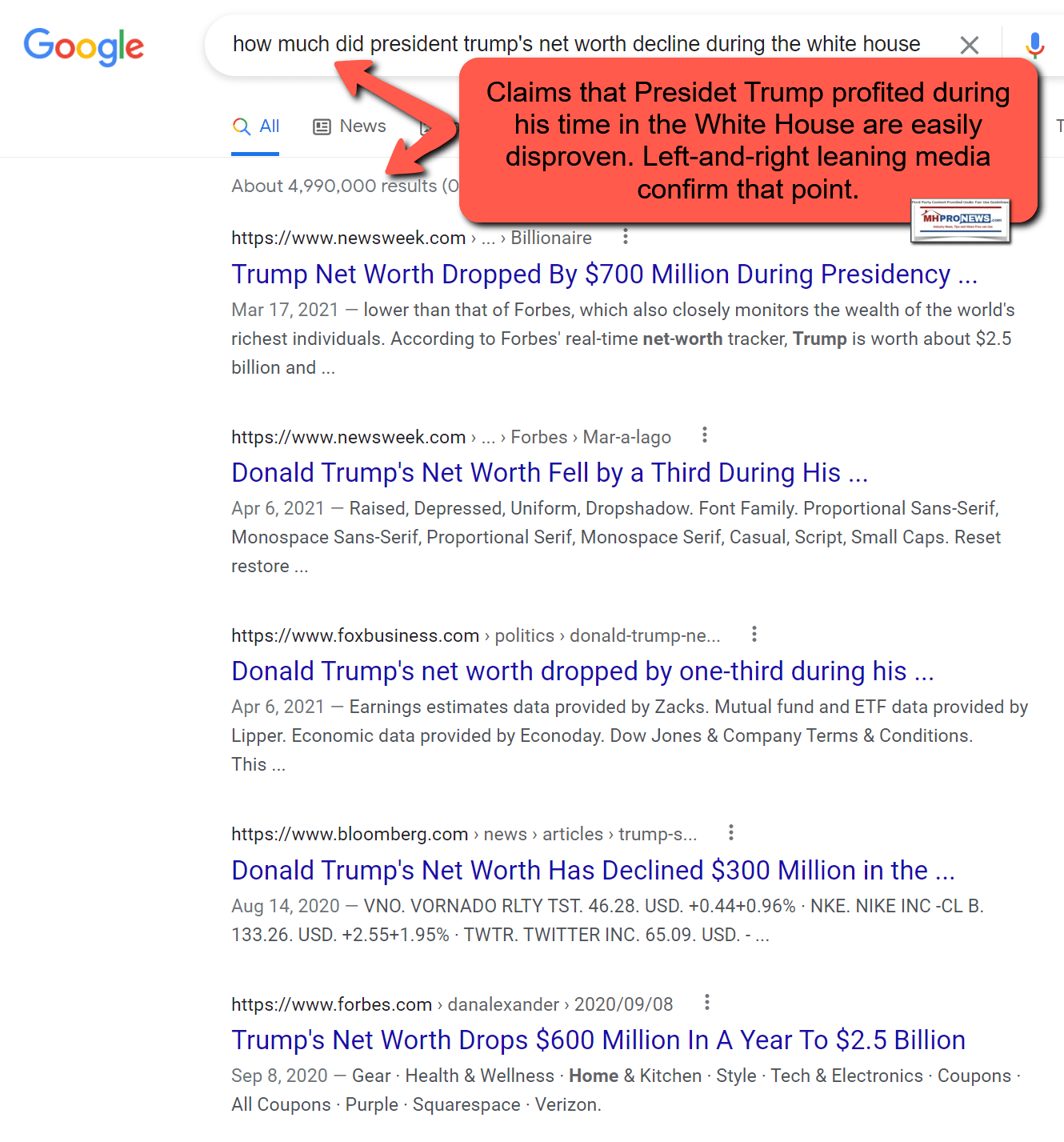Click the MHProNews logo thumbnail

pos(961,220)
